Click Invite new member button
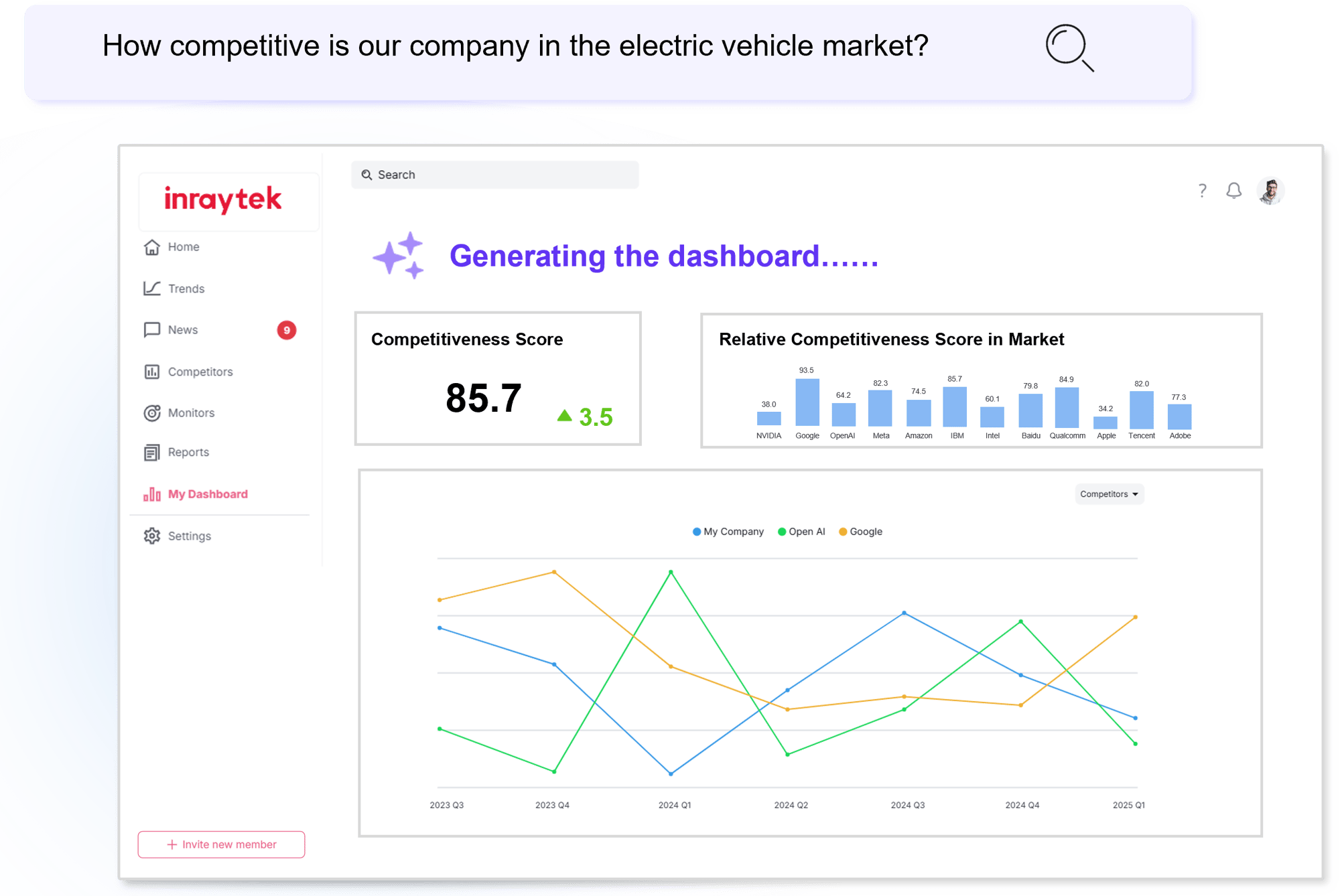This screenshot has width=1340, height=896. click(x=221, y=844)
